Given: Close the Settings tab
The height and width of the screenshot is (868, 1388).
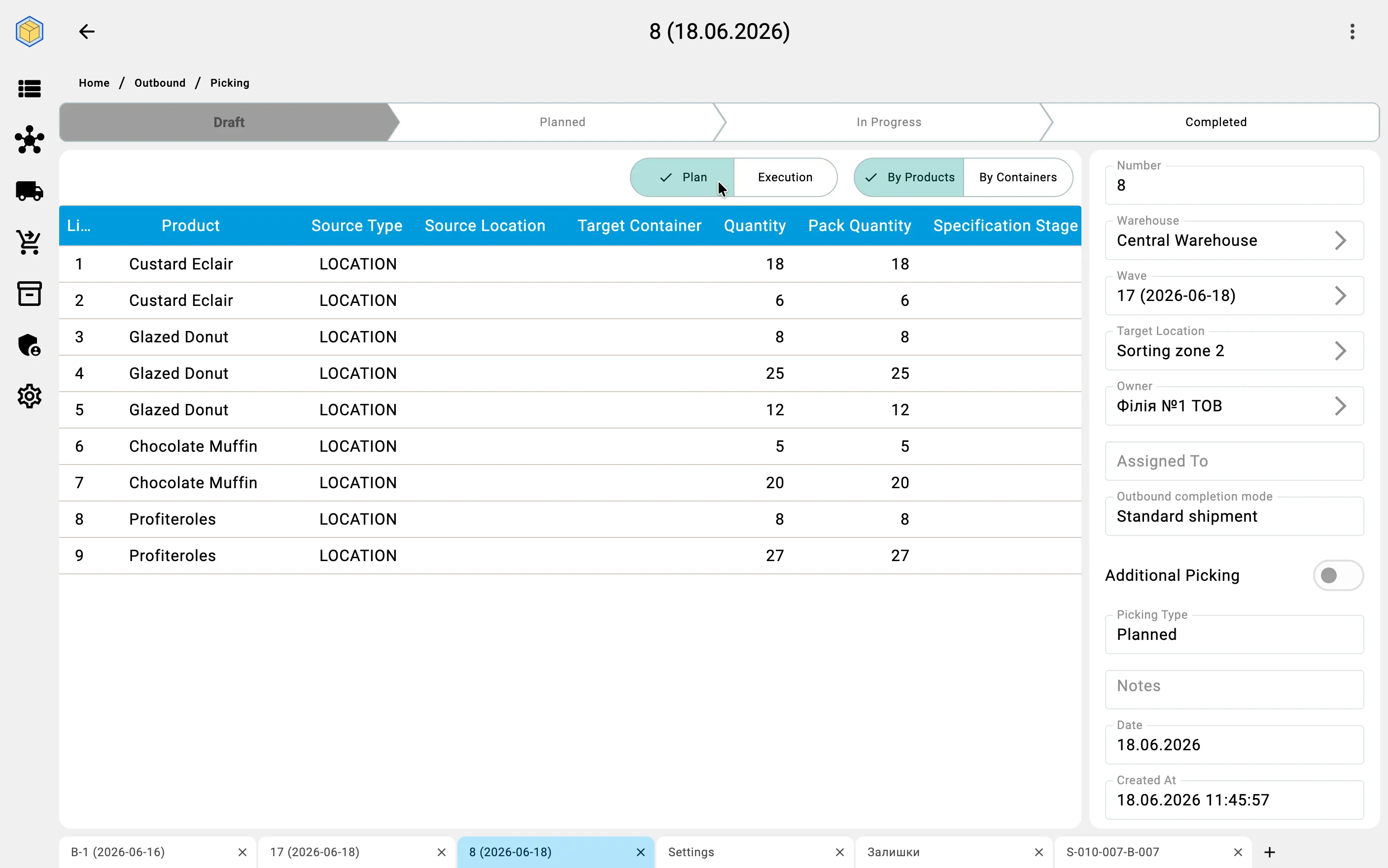Looking at the screenshot, I should (839, 852).
